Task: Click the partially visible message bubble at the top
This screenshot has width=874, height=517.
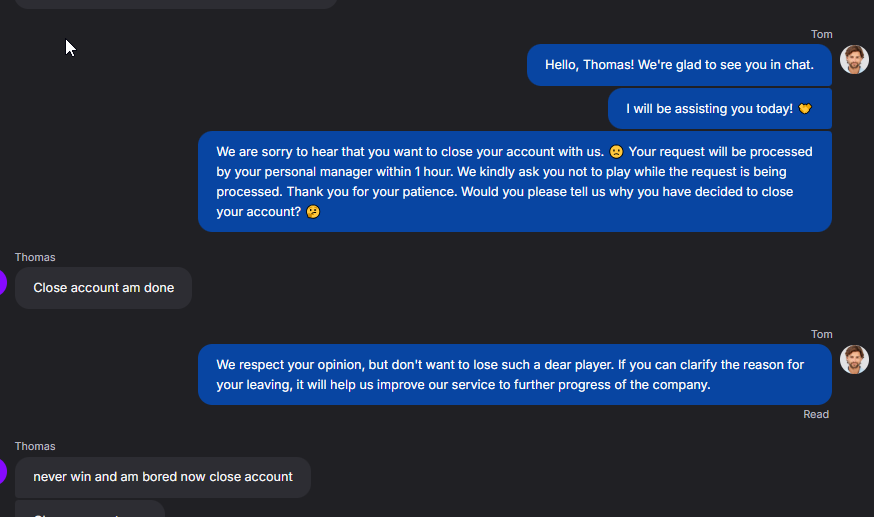Action: coord(176,4)
